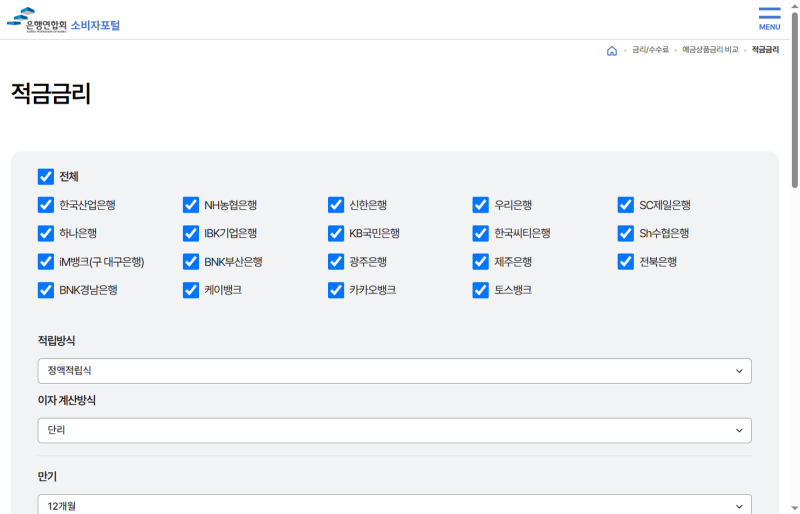Click the 적금금리 page heading
Viewport: 800px width, 514px height.
(51, 94)
